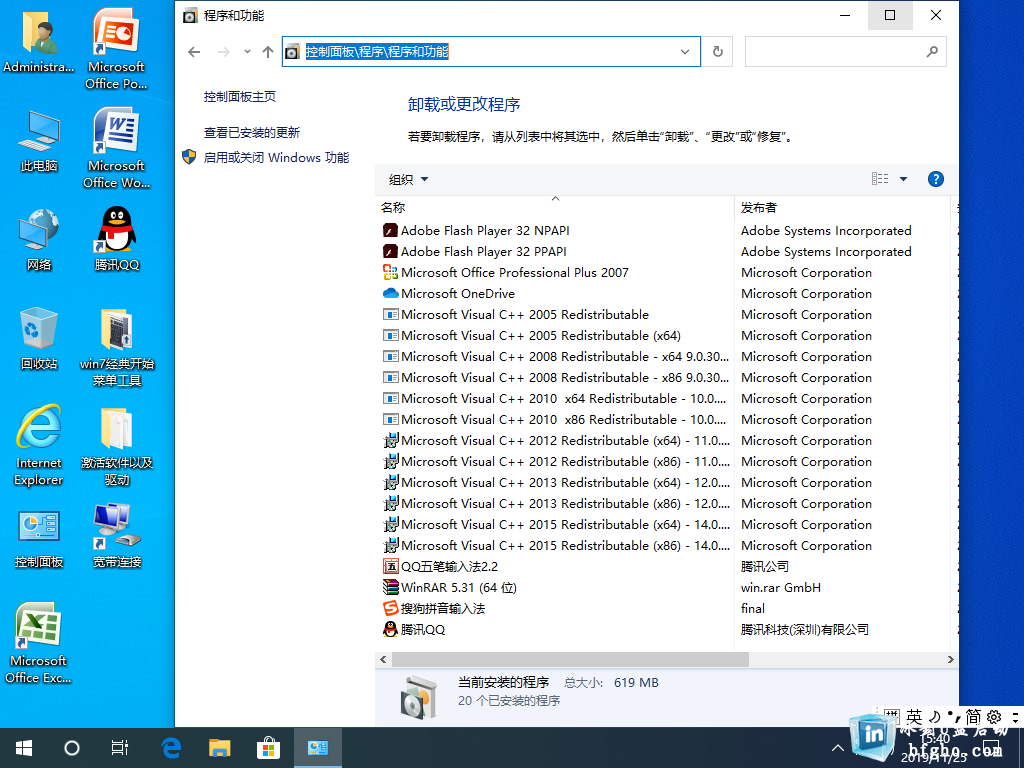
Task: Open File Explorer from the taskbar
Action: (x=219, y=748)
